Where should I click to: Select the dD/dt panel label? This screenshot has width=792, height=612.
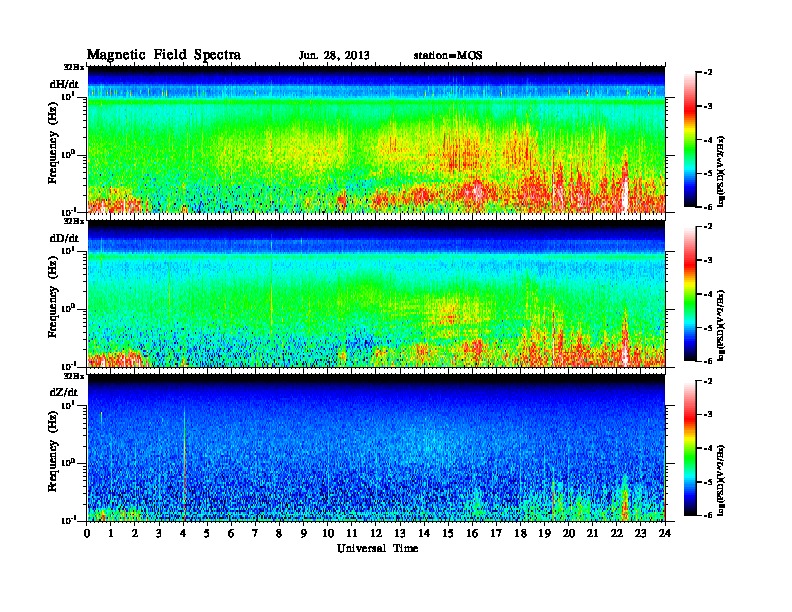point(64,238)
